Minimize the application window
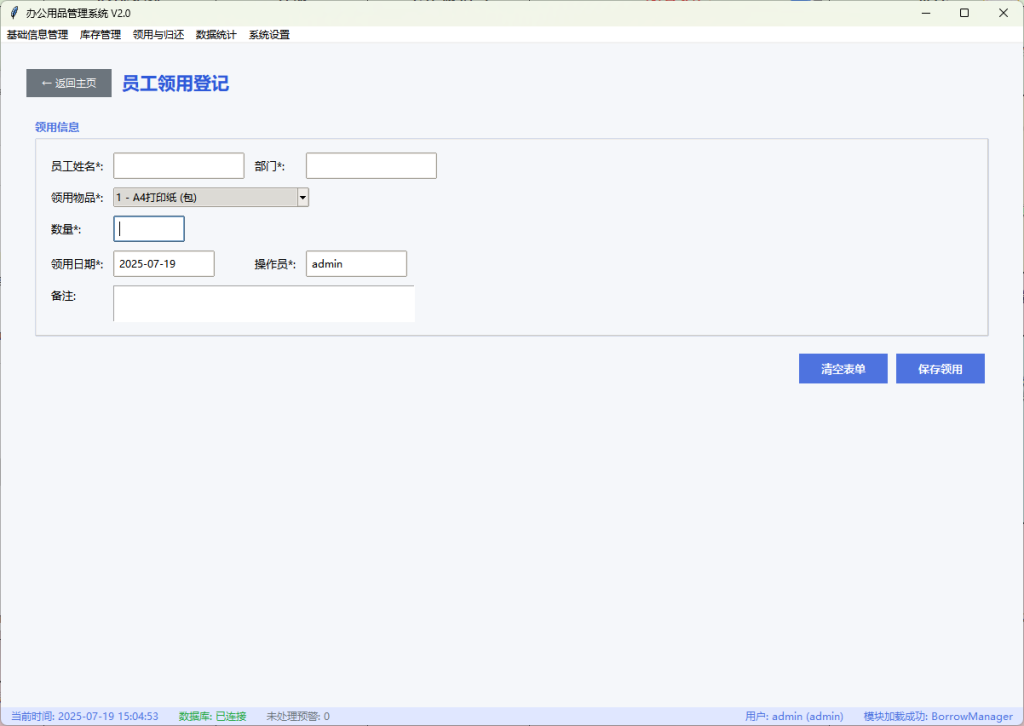 [x=918, y=13]
